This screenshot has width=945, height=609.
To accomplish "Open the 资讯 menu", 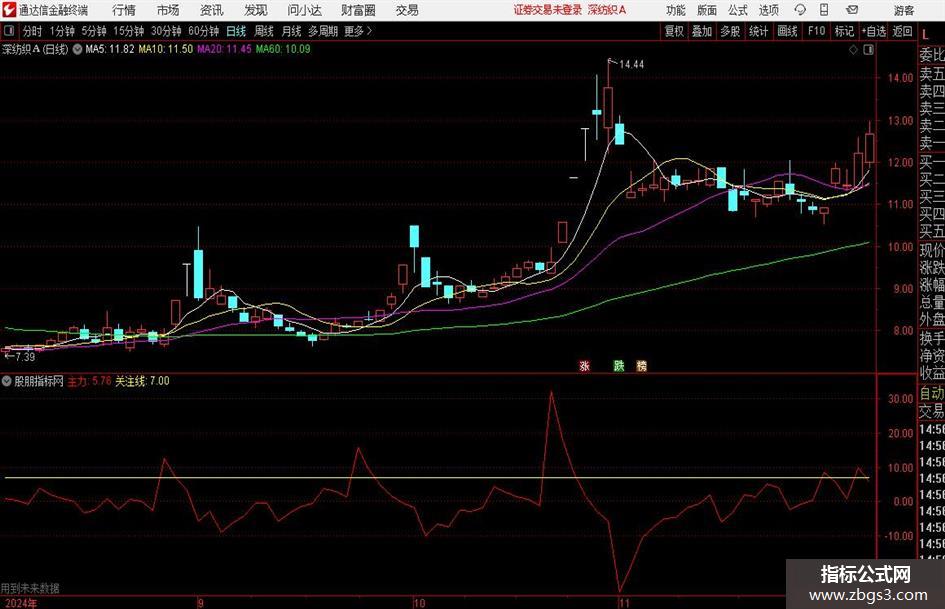I will click(212, 10).
